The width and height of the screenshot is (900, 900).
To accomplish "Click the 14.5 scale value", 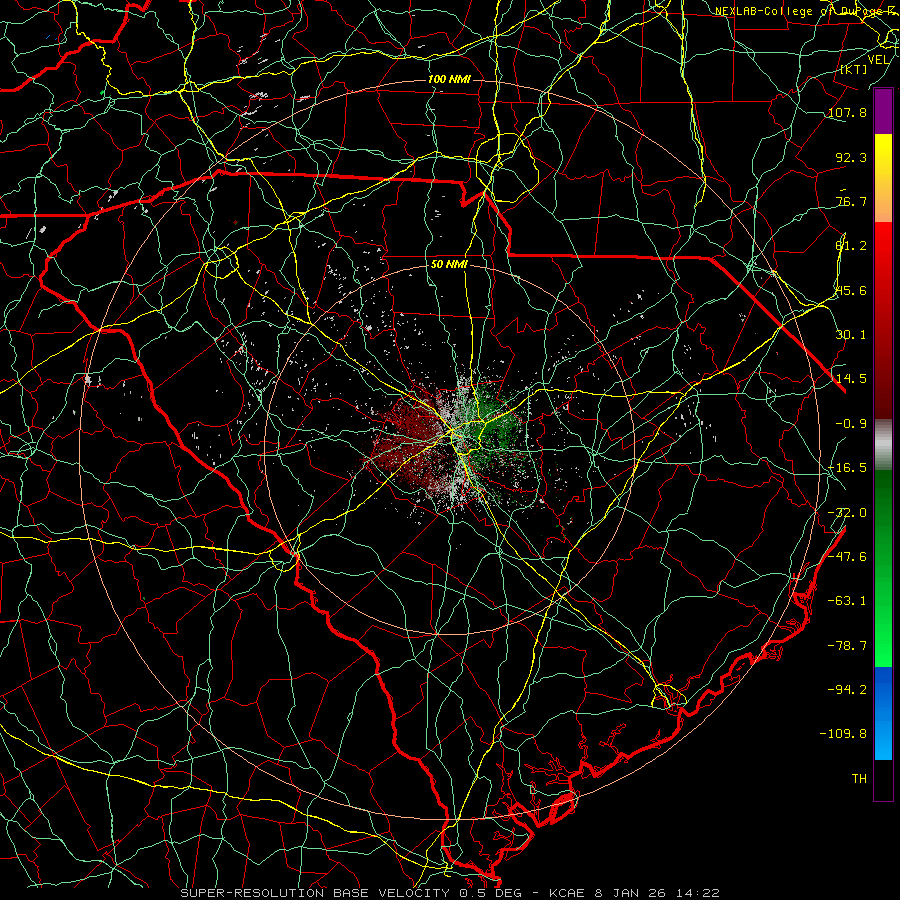I will (851, 379).
